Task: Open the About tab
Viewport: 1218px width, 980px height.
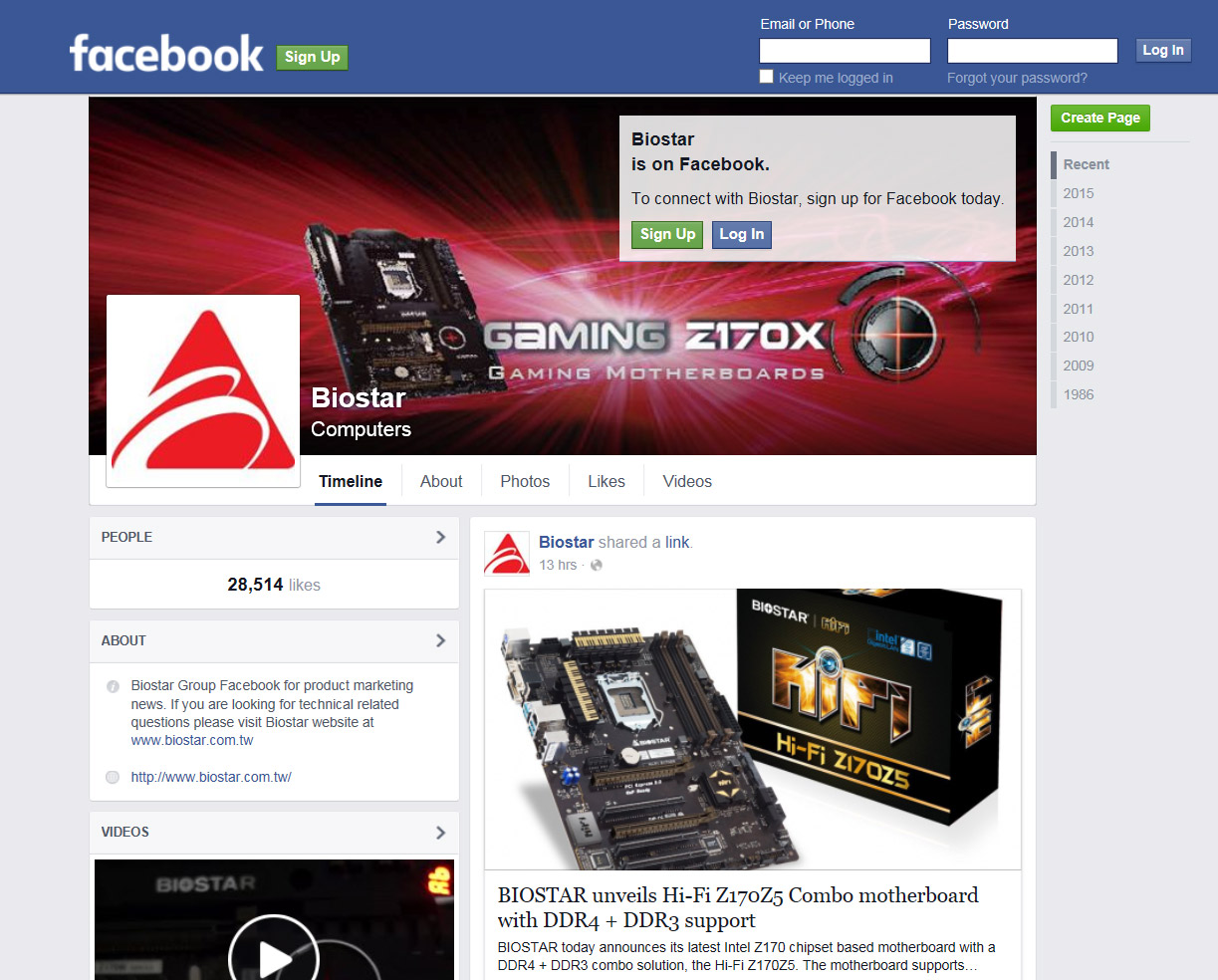Action: 441,482
